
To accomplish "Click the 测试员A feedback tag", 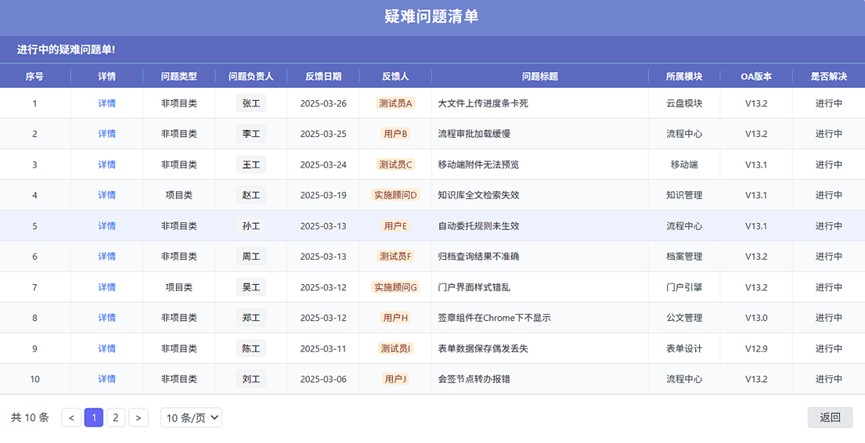I will pos(395,103).
